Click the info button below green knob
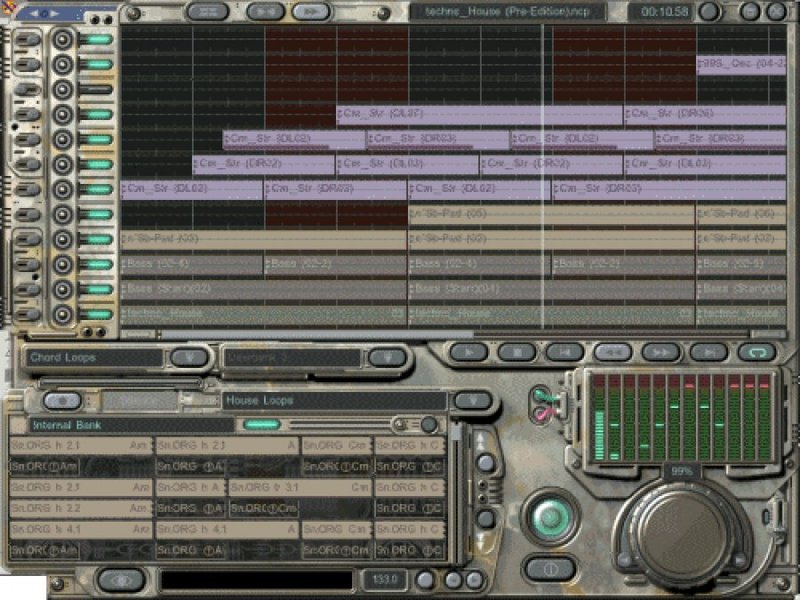The image size is (800, 600). [550, 569]
